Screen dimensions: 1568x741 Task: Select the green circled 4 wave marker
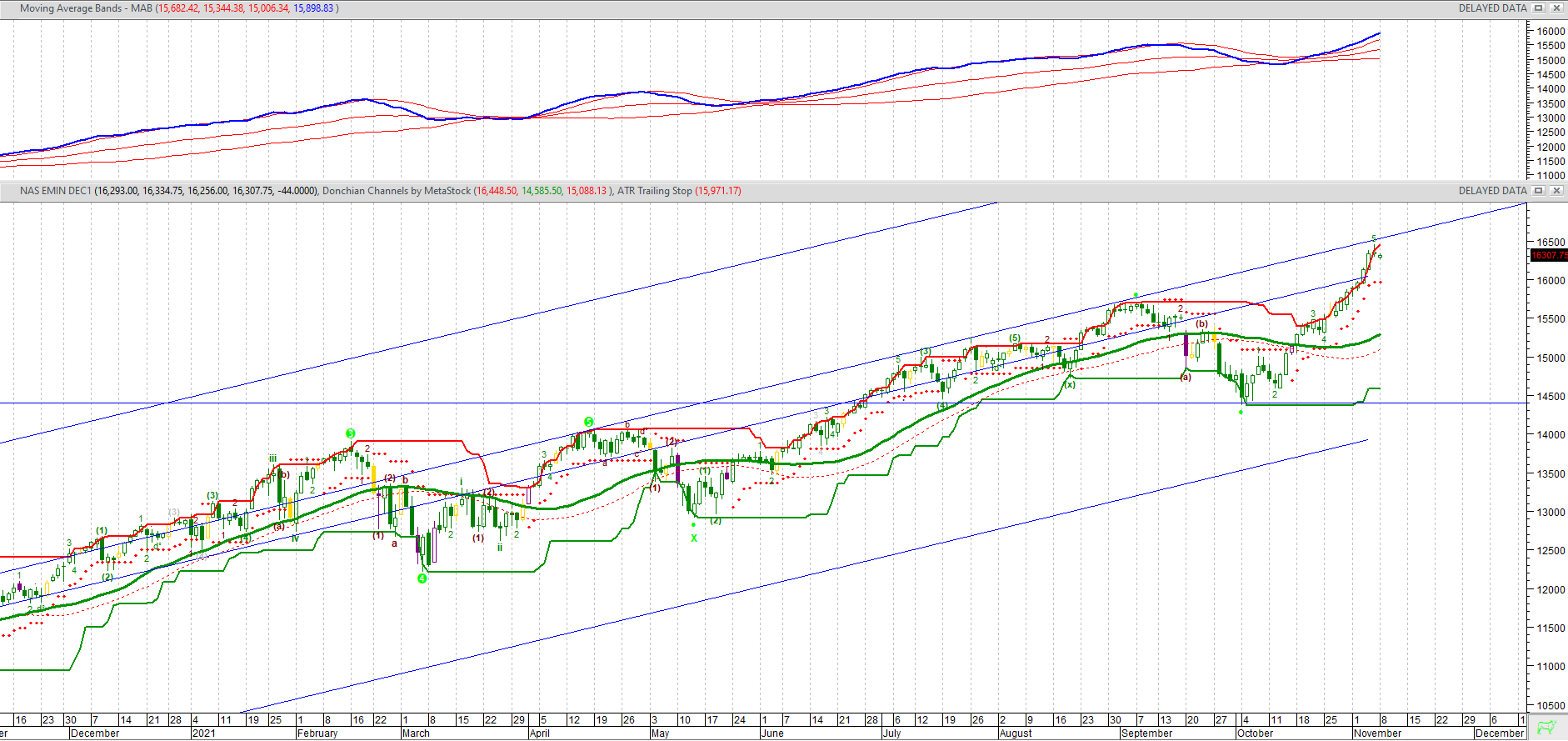(422, 578)
